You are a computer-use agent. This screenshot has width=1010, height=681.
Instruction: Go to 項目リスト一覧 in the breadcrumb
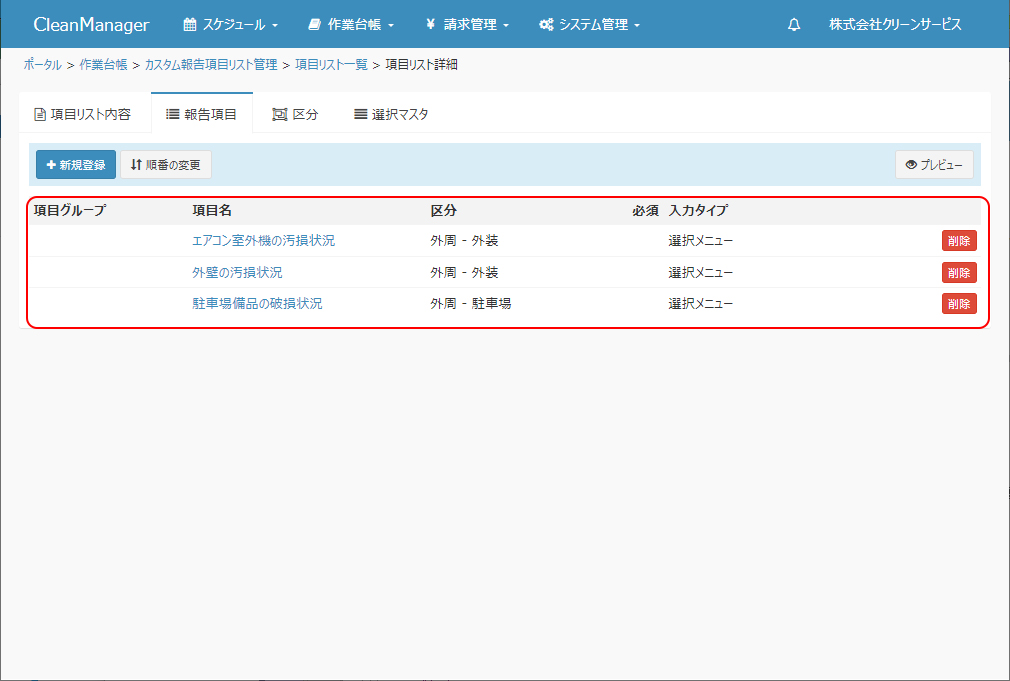330,65
